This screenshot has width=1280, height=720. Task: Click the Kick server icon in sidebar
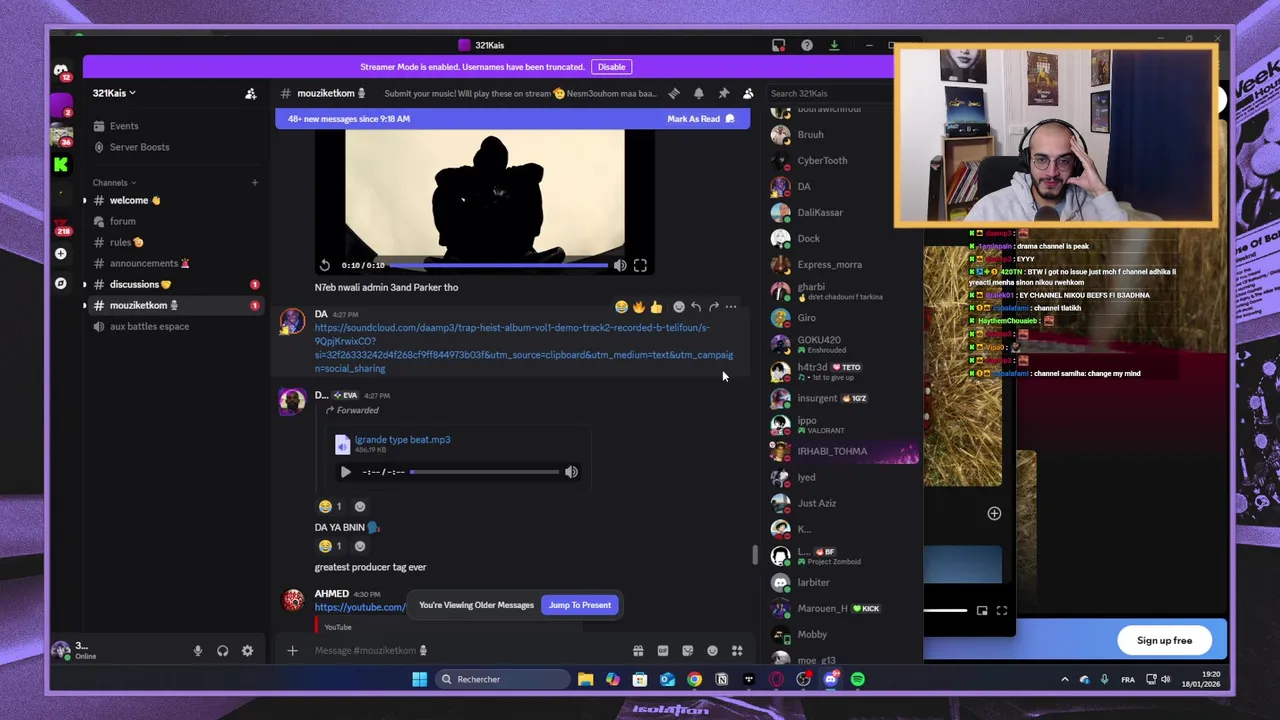61,164
